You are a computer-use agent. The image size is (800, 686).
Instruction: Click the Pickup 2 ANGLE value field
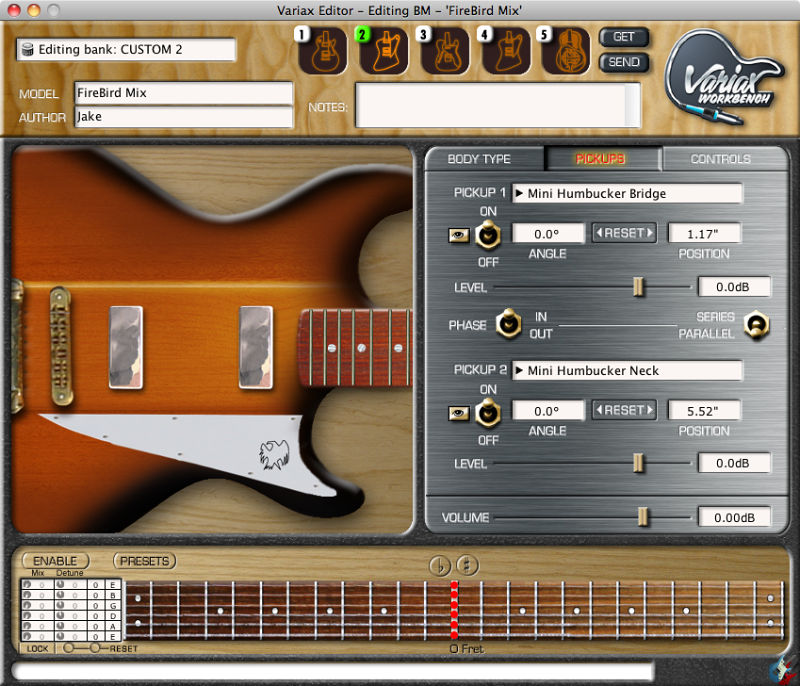coord(548,411)
